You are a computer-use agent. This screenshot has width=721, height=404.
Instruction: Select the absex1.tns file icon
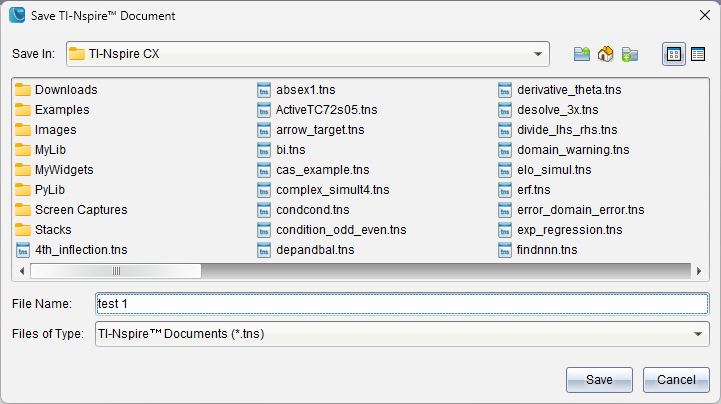click(x=265, y=90)
